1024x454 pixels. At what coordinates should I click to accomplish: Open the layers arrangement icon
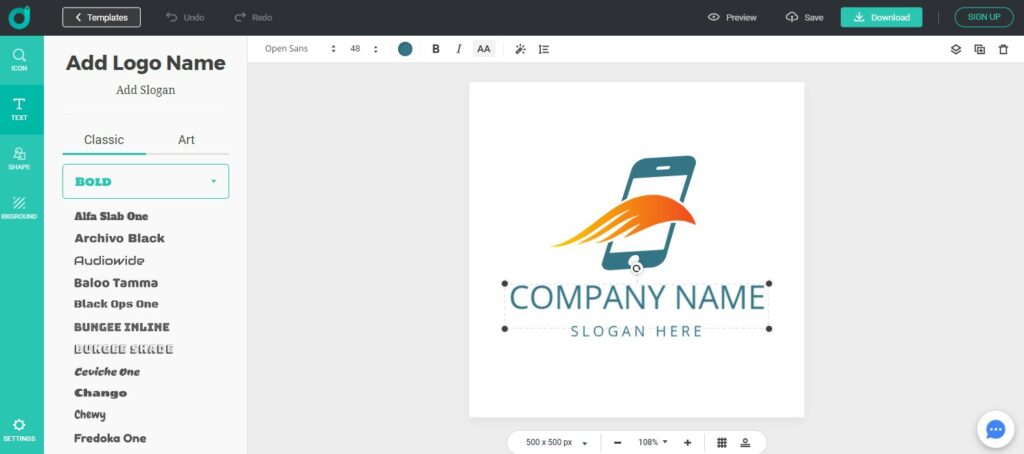point(955,49)
